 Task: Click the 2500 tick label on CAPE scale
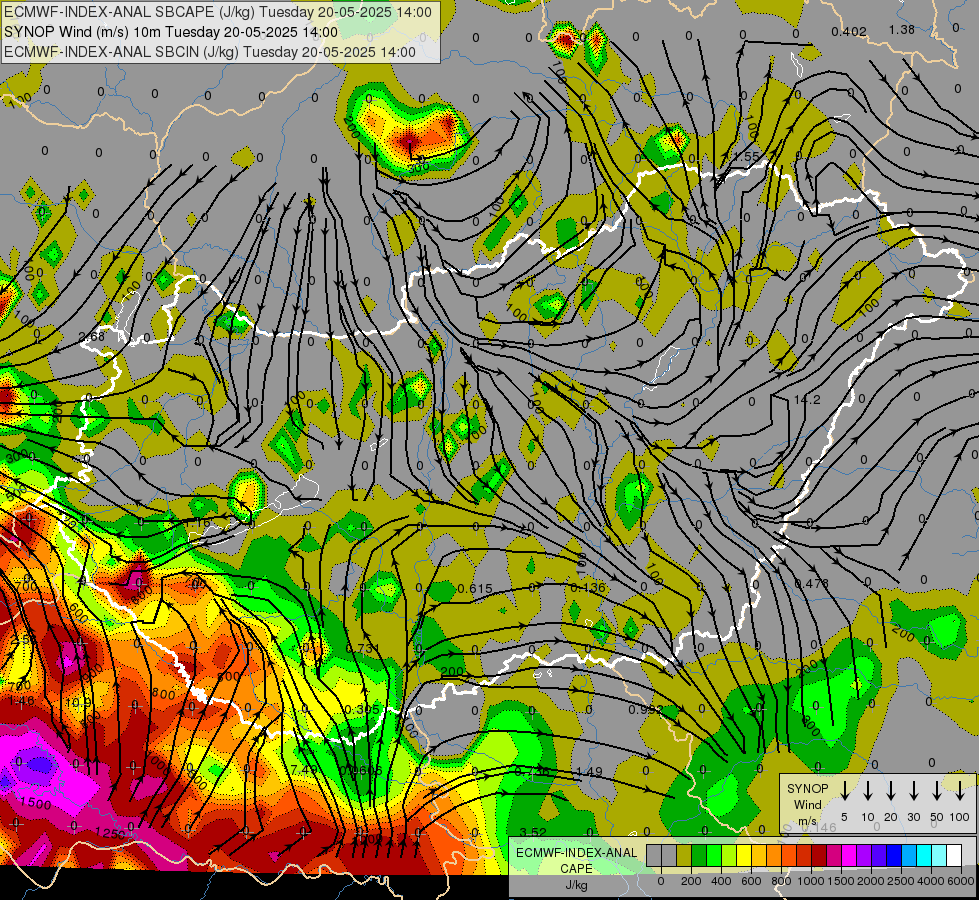coord(901,881)
